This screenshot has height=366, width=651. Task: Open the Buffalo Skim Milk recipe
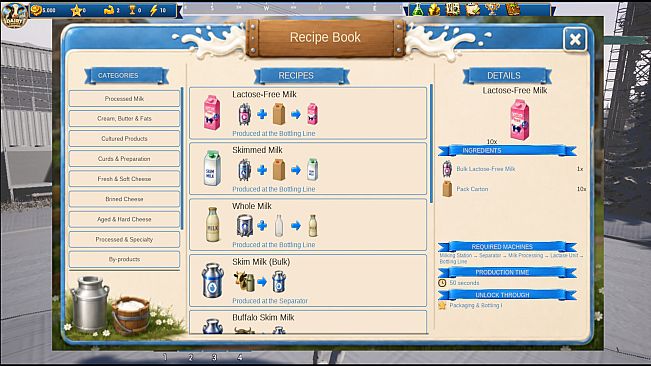tap(308, 322)
